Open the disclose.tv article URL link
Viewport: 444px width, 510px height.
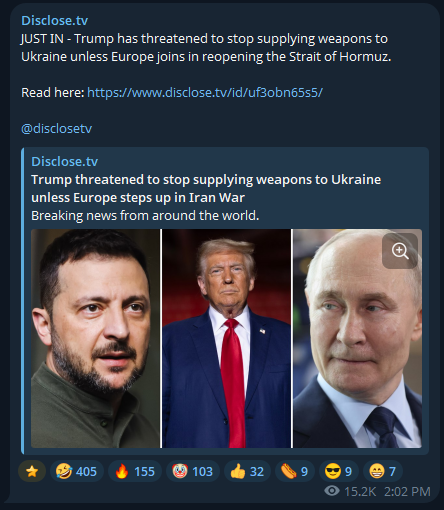[x=205, y=92]
